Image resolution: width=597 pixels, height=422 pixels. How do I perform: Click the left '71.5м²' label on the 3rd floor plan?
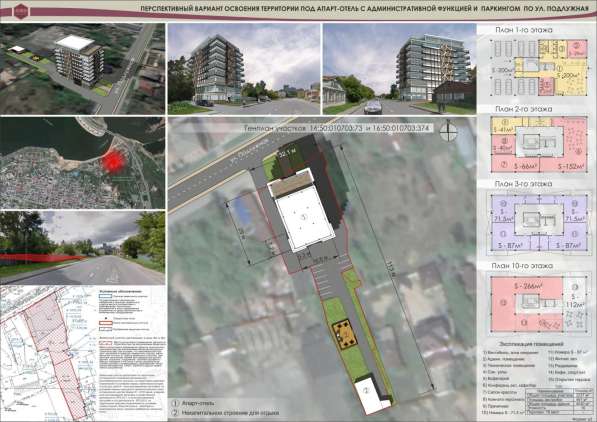(503, 219)
